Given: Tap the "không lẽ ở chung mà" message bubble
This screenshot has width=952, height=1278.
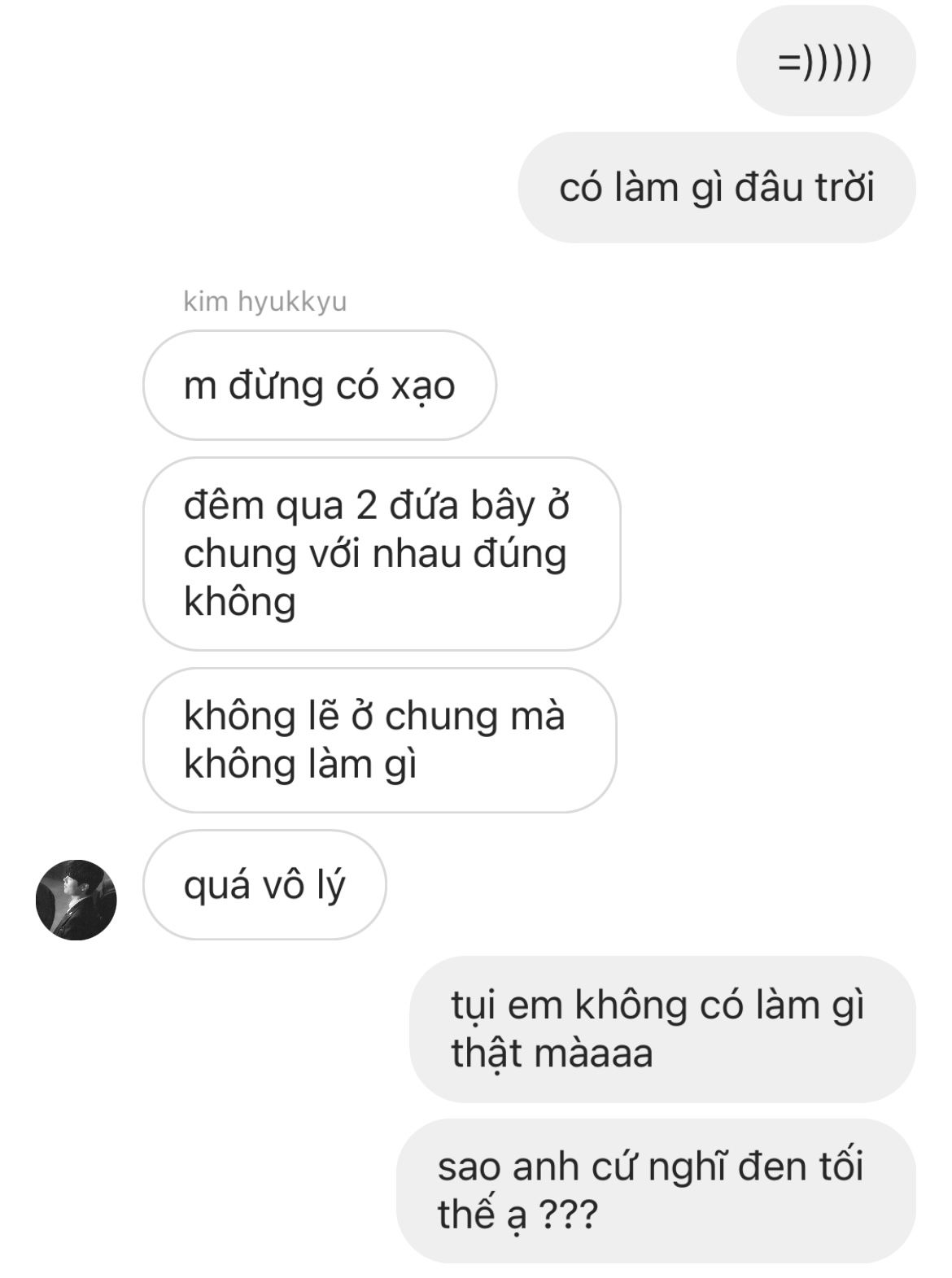Looking at the screenshot, I should tap(380, 740).
